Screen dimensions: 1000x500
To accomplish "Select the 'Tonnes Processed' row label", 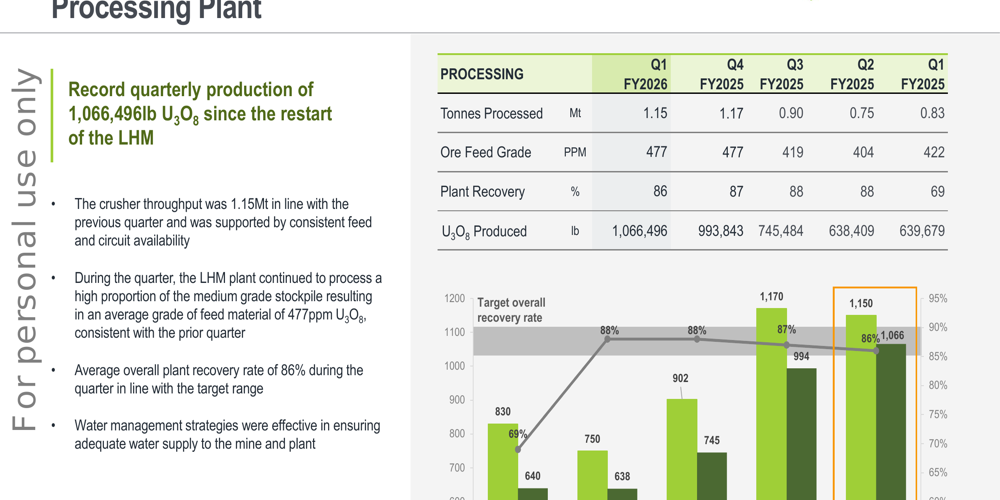I will 491,114.
